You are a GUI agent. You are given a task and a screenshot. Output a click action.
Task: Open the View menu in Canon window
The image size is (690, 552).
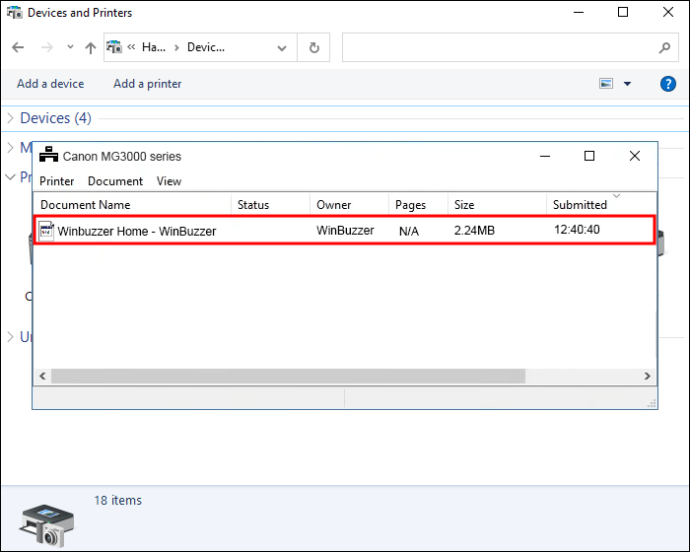point(169,181)
